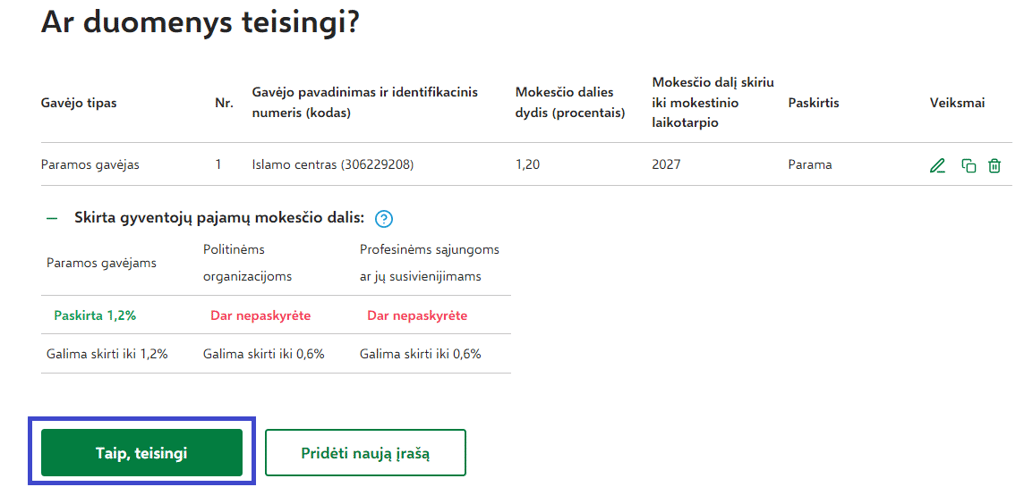Confirm with Taip, teisingi button
Image resolution: width=1024 pixels, height=487 pixels.
point(142,452)
